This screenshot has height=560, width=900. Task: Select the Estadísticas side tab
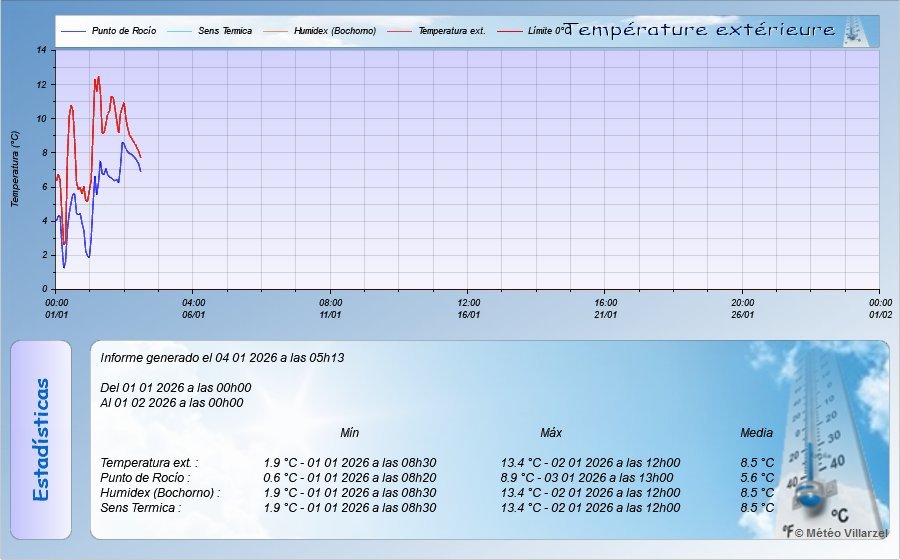(41, 440)
